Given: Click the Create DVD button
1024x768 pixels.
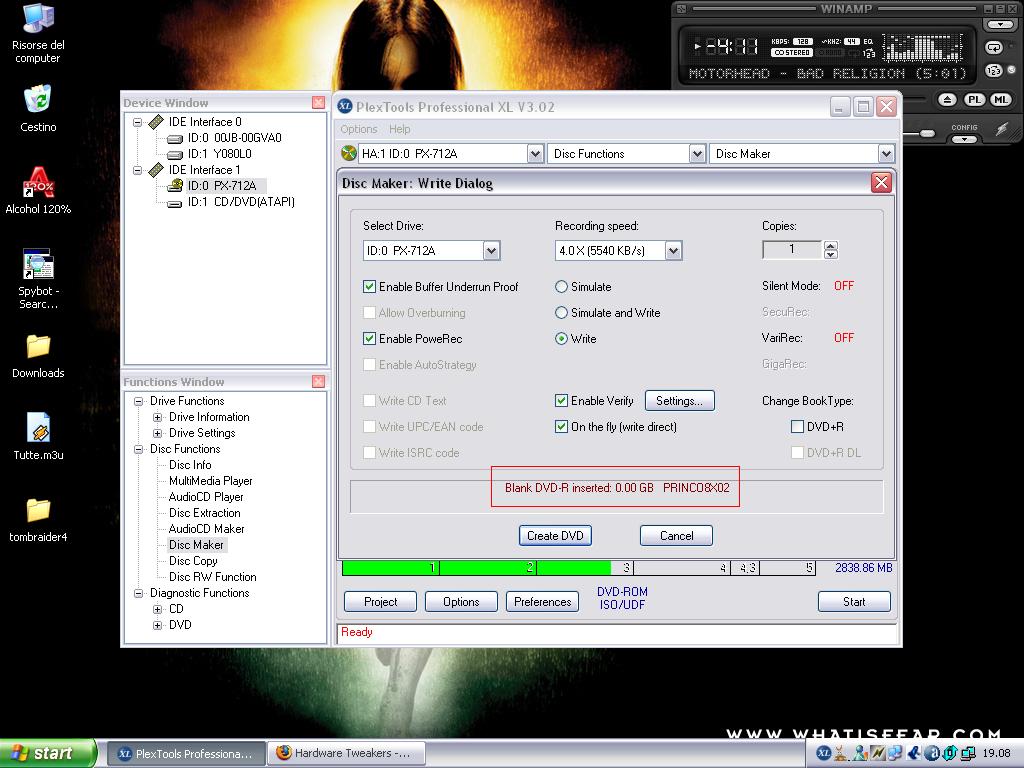Looking at the screenshot, I should [x=555, y=536].
